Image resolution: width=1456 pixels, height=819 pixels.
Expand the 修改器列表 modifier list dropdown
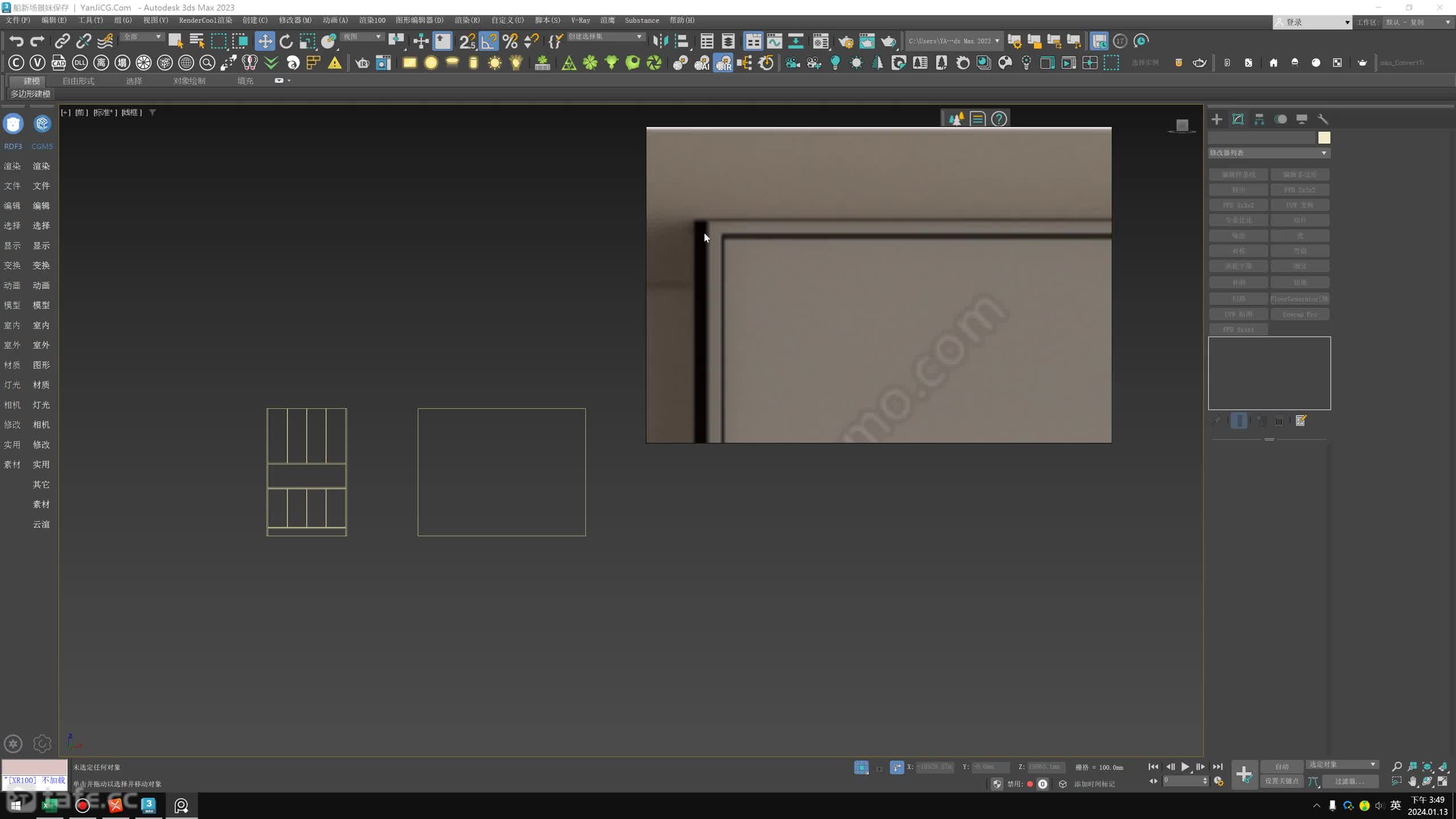click(x=1269, y=152)
